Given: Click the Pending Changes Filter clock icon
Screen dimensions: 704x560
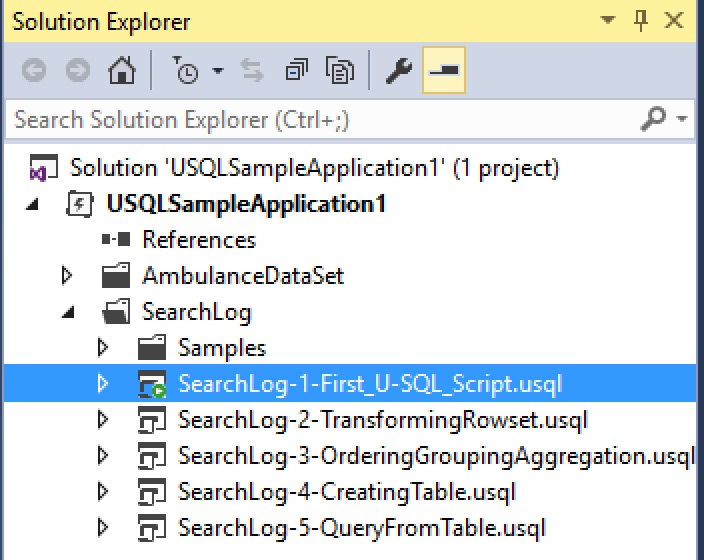Looking at the screenshot, I should [x=186, y=71].
